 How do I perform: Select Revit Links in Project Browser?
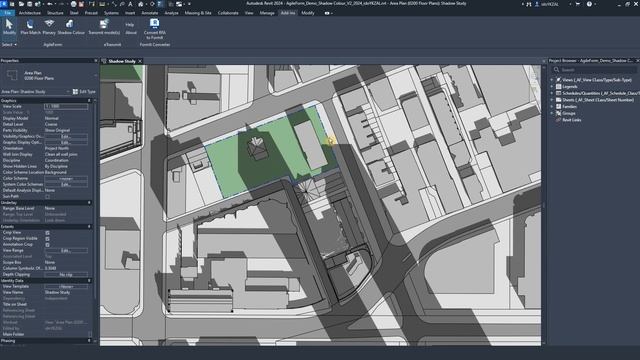pos(571,120)
